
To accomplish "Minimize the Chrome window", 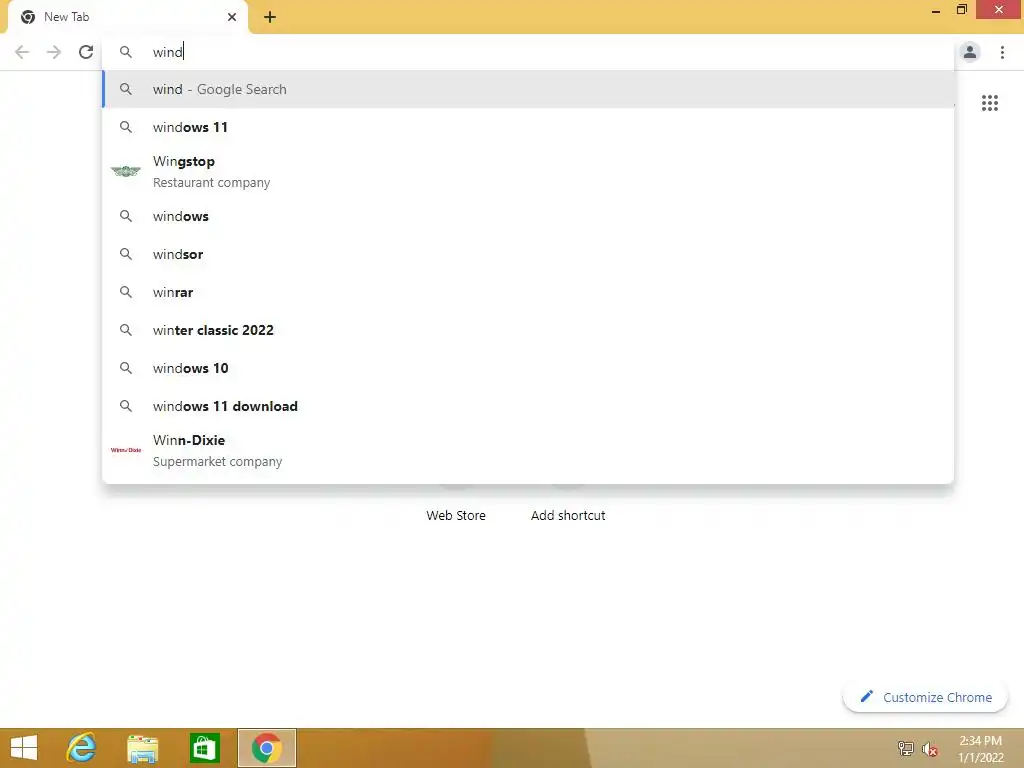I will coord(936,10).
